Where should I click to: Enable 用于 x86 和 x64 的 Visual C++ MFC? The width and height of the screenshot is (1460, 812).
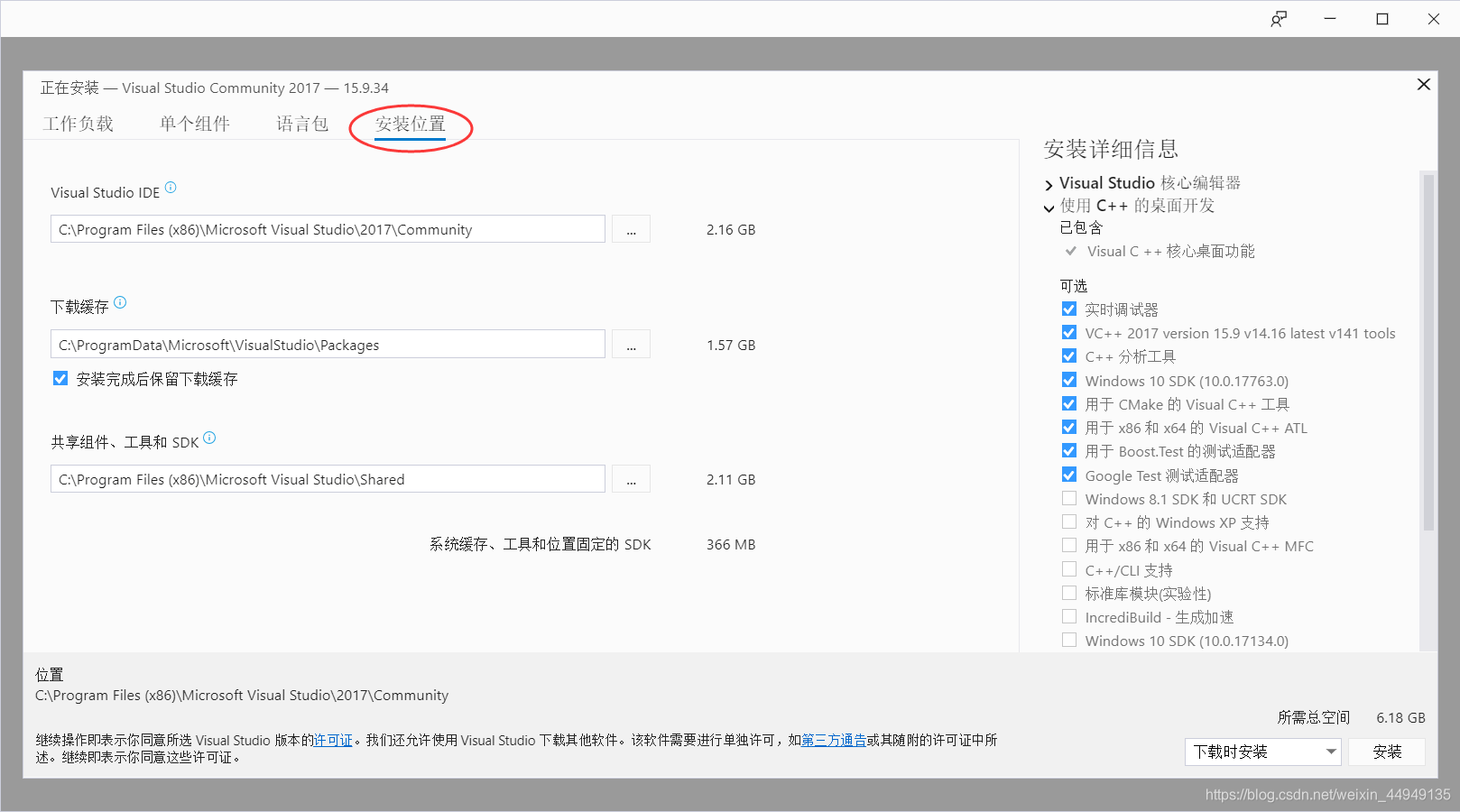(x=1069, y=545)
